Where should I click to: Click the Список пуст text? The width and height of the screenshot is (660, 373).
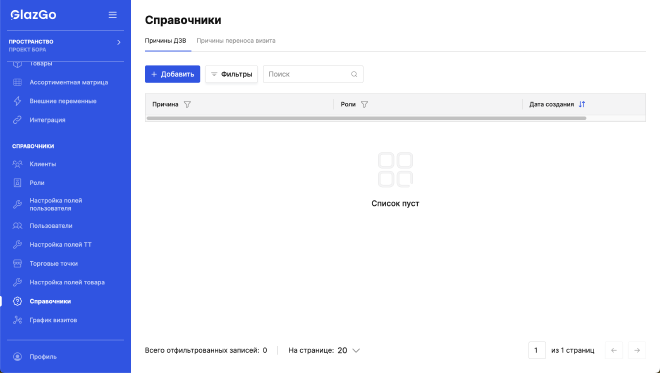tap(395, 203)
